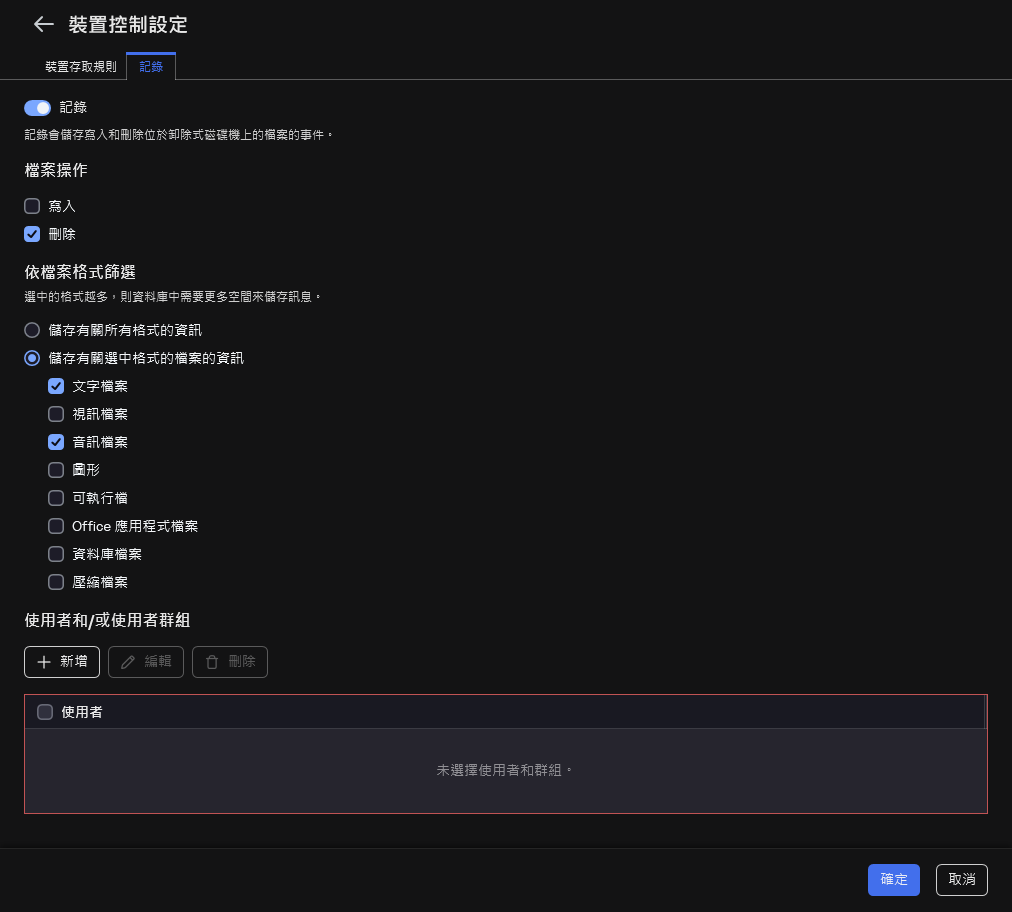Click the 裝置控制設定 page title

coord(128,25)
